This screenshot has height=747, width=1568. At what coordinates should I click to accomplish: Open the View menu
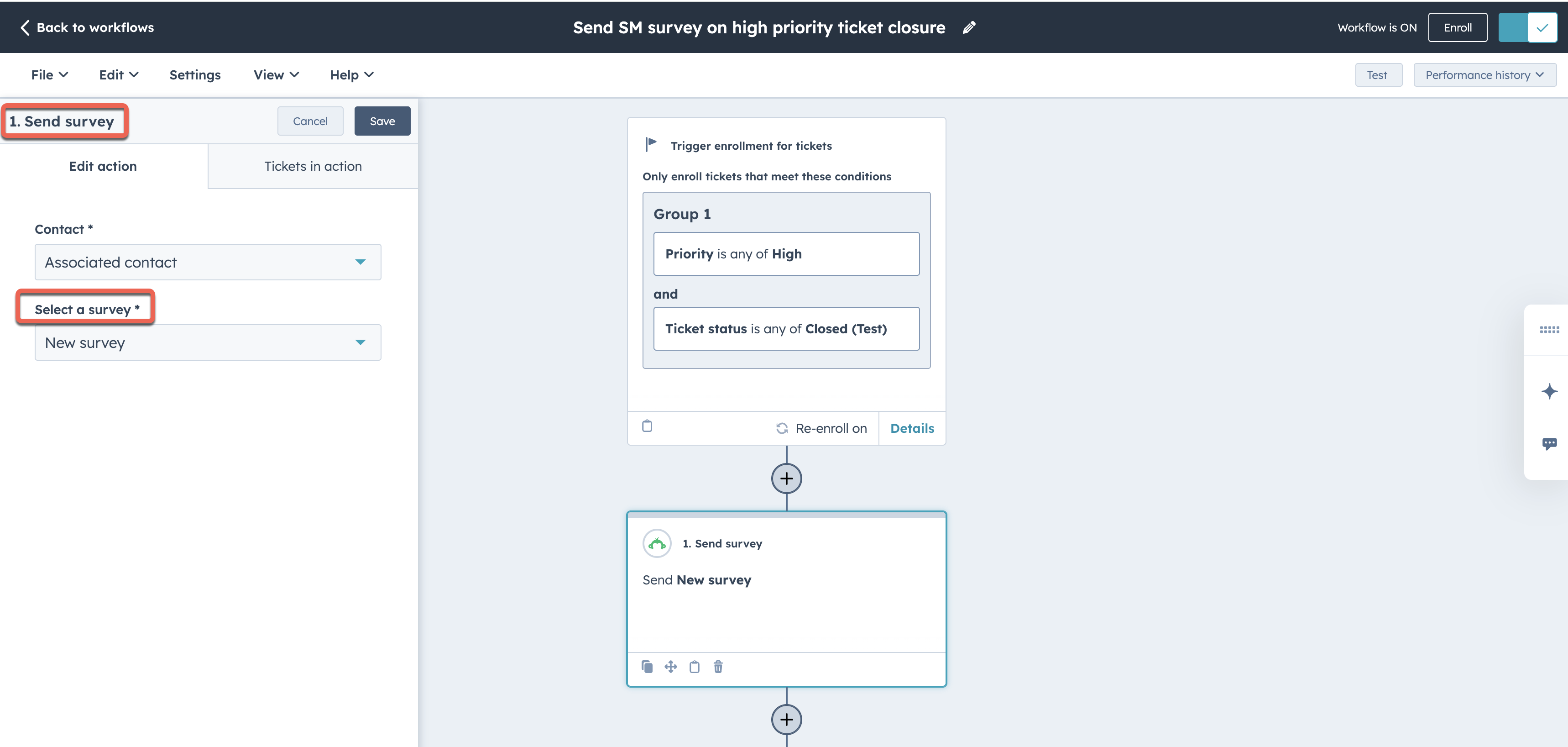point(276,75)
